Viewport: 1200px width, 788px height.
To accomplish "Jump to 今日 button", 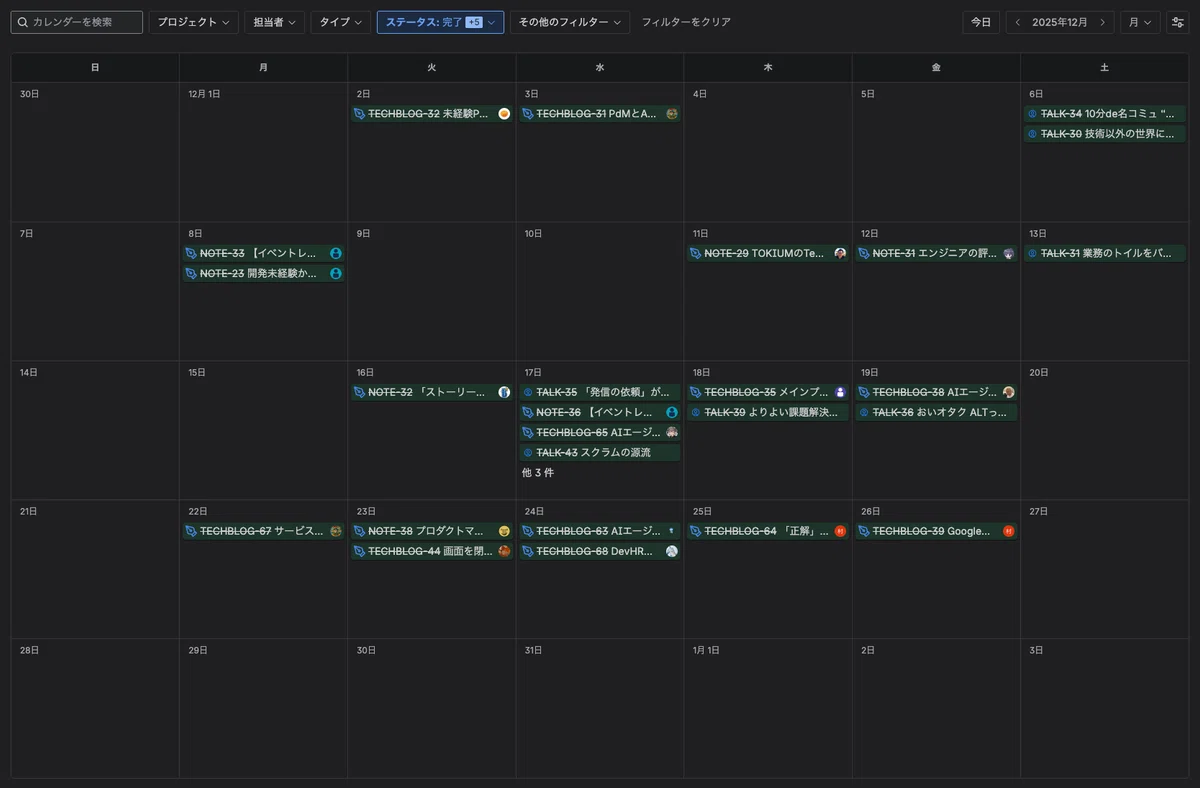I will (981, 22).
